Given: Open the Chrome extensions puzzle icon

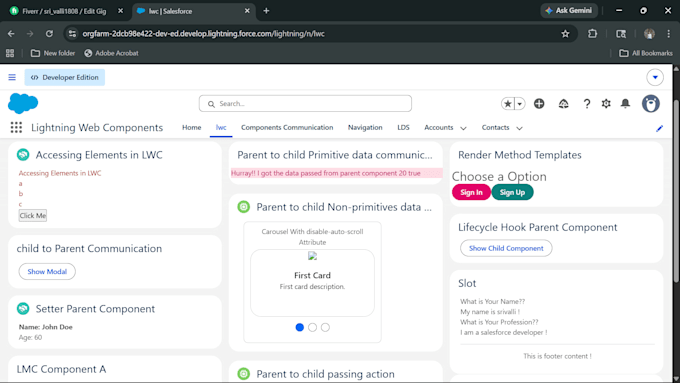Looking at the screenshot, I should click(x=592, y=34).
